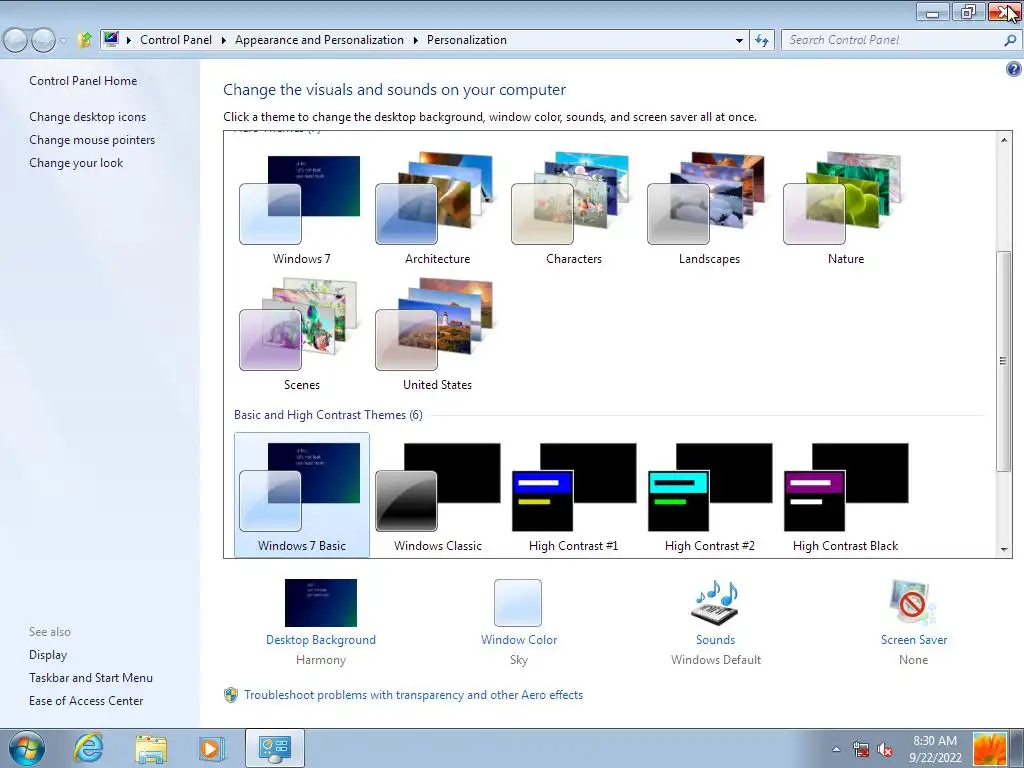Open address bar history dropdown
This screenshot has height=768, width=1024.
[x=739, y=40]
